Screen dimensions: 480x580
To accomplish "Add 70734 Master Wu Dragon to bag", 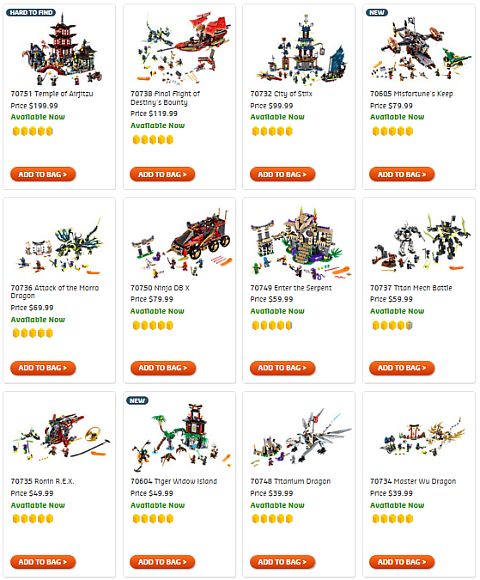I will tap(402, 562).
